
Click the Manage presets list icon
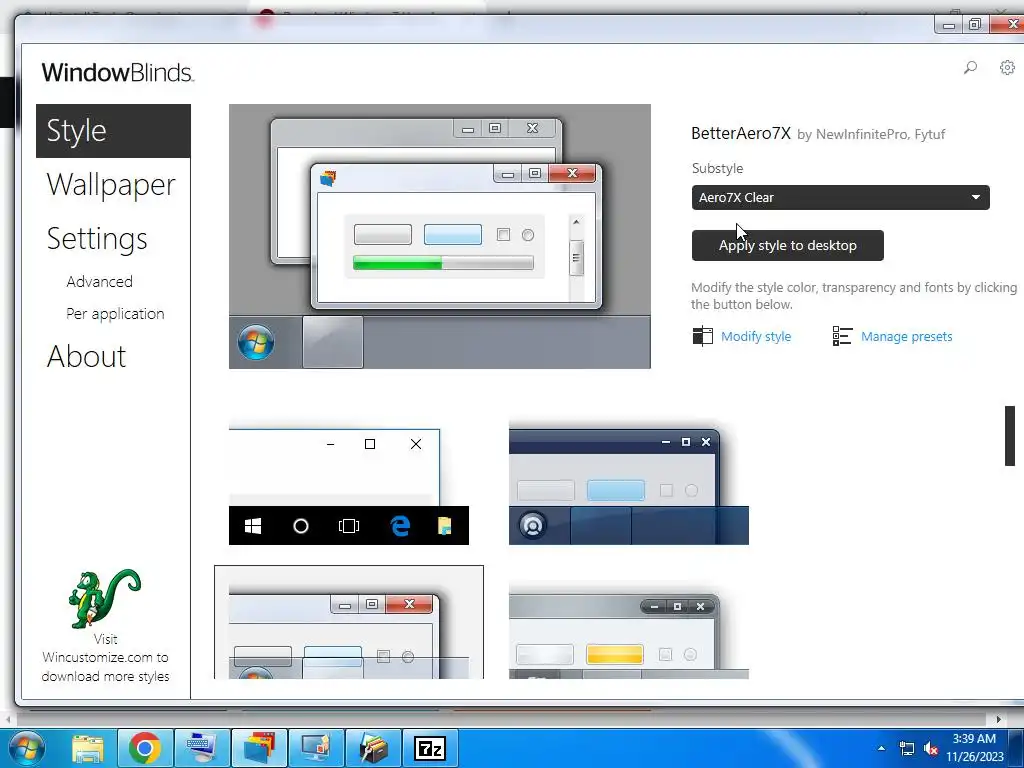click(842, 336)
